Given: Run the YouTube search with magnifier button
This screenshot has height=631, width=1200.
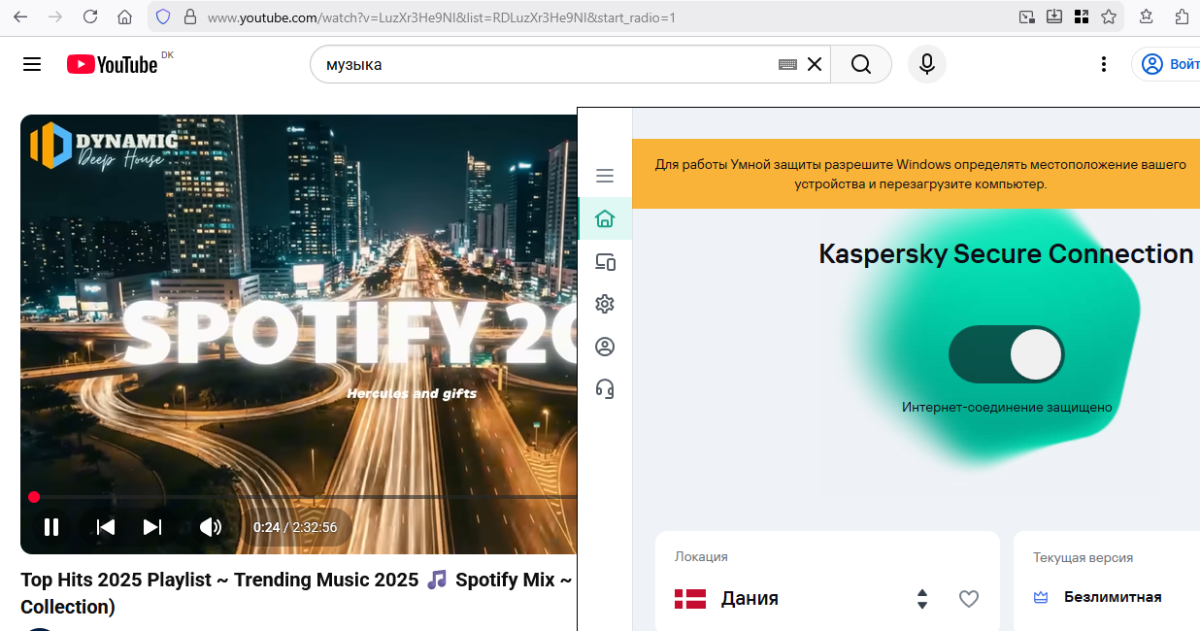Looking at the screenshot, I should pyautogui.click(x=861, y=64).
